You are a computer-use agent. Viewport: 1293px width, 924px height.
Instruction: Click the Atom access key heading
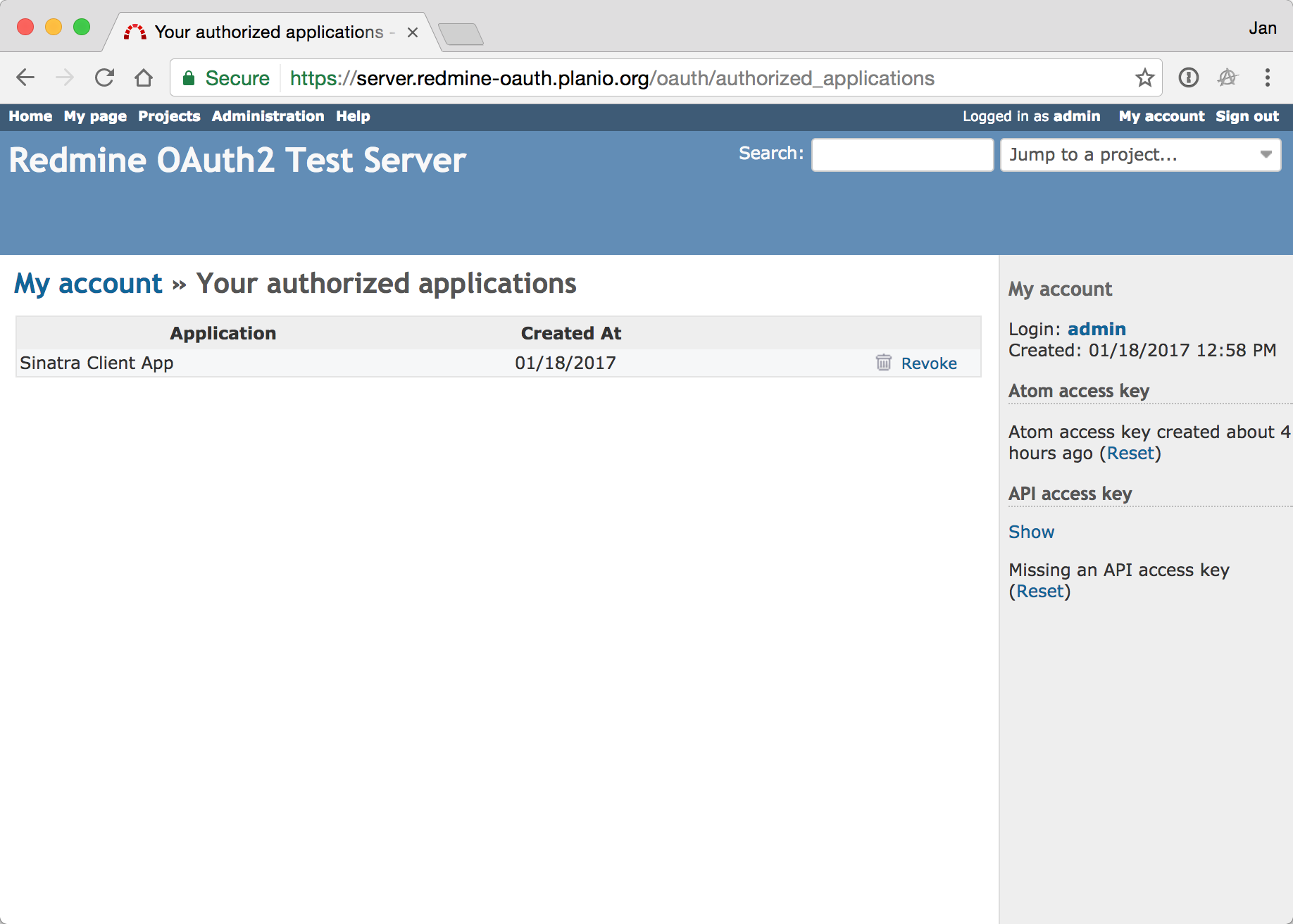click(x=1079, y=391)
